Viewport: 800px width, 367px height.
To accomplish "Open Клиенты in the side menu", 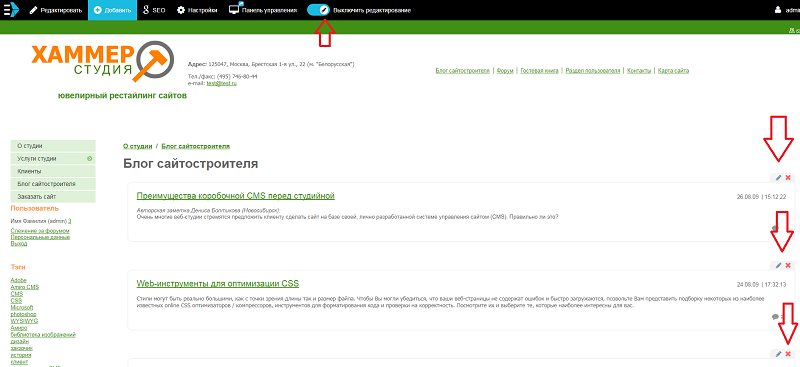I will pos(53,172).
